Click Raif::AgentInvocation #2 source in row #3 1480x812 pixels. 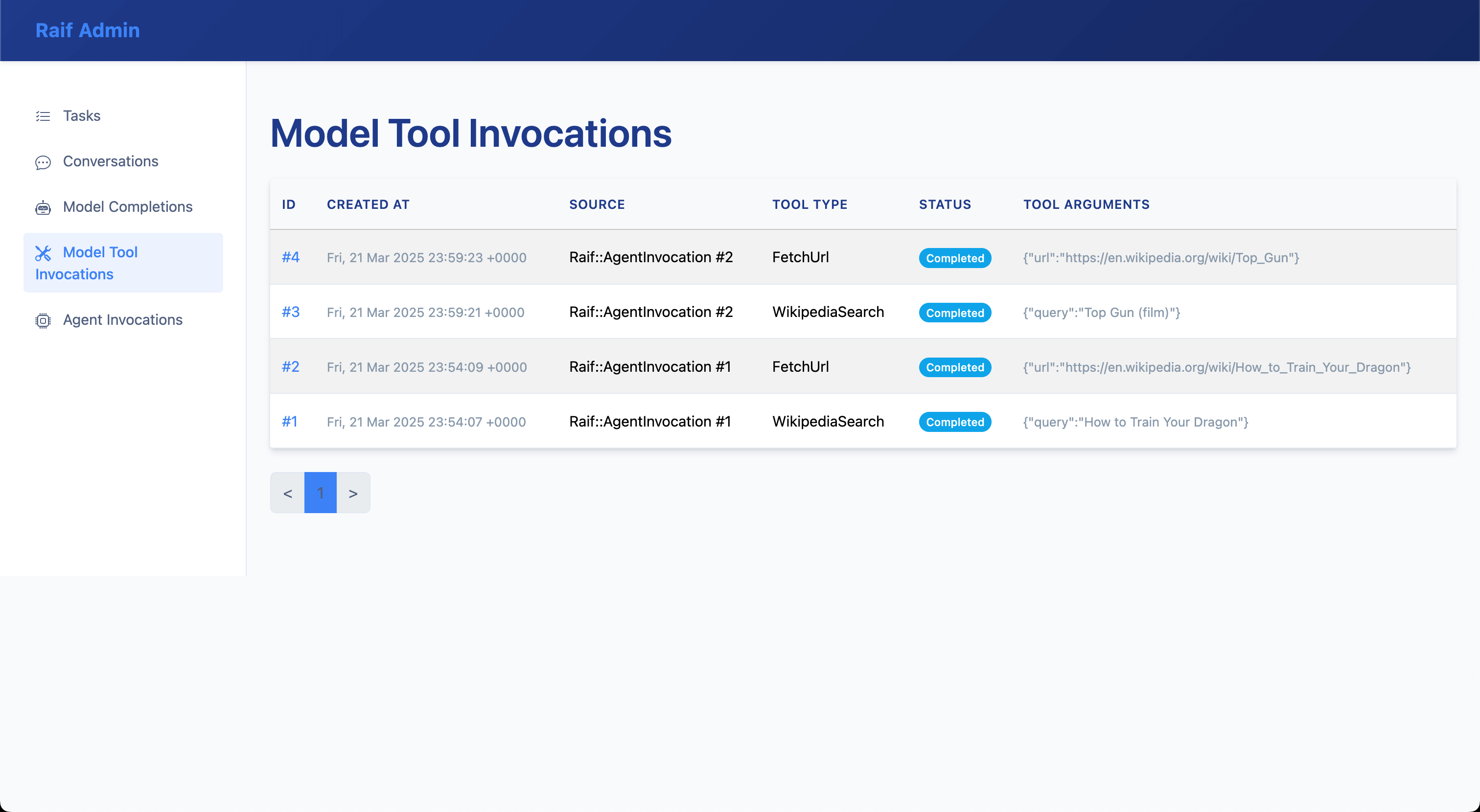650,312
